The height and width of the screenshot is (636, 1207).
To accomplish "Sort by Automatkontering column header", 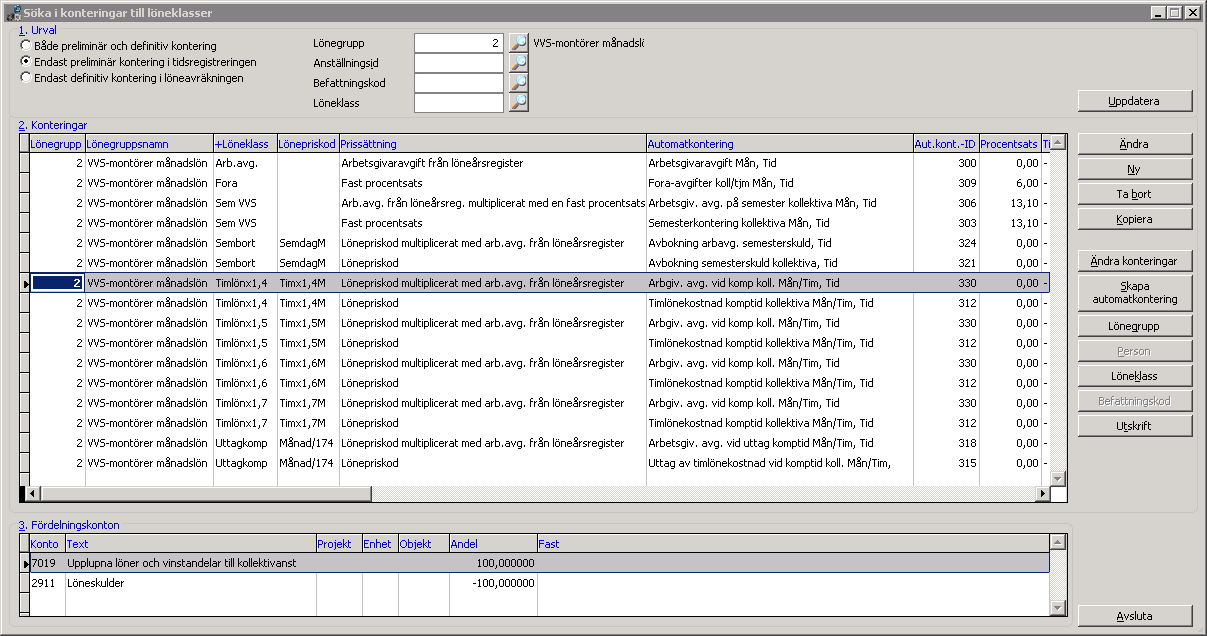I will pos(779,144).
